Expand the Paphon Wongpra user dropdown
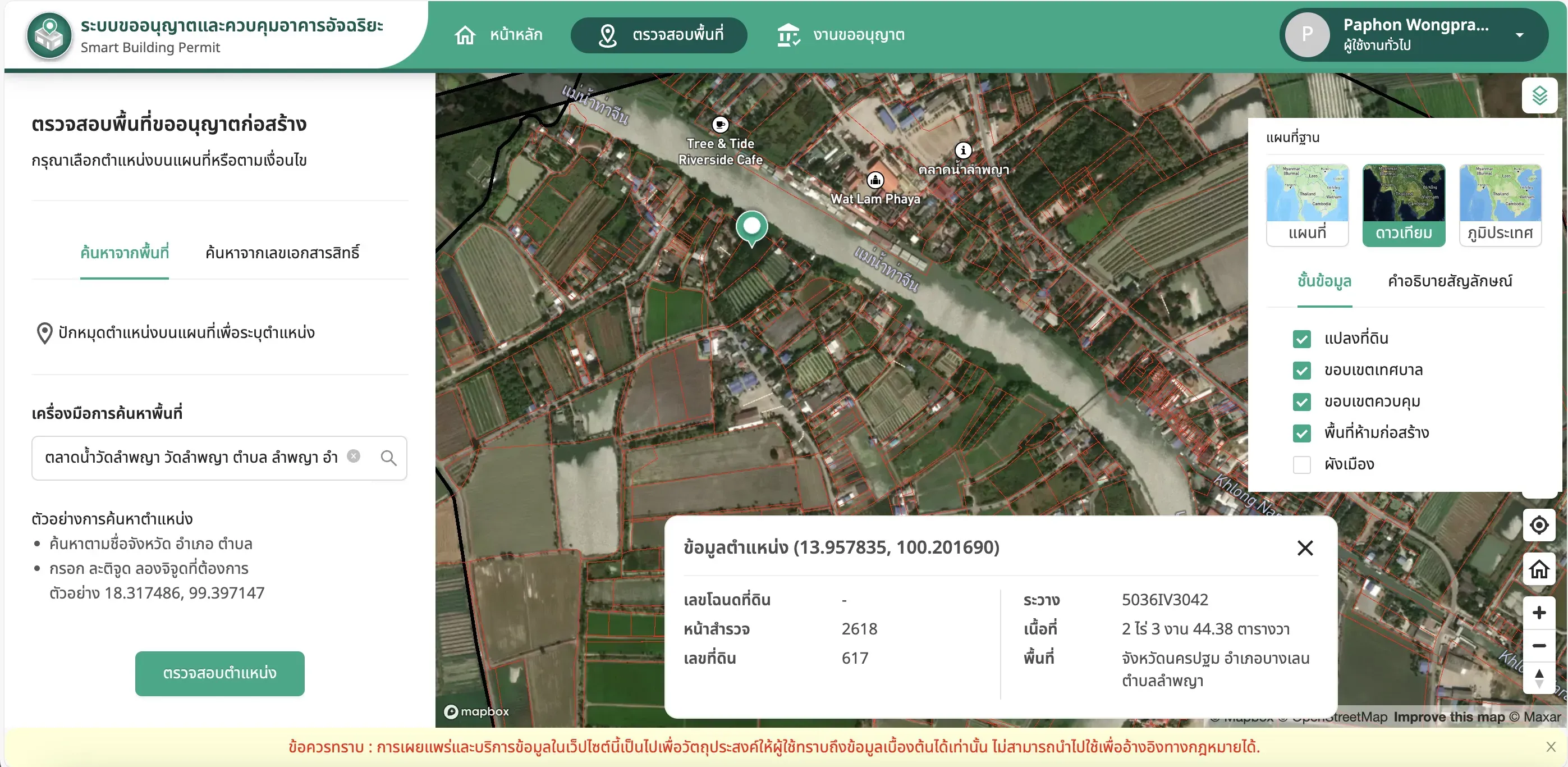This screenshot has height=767, width=1568. [1519, 35]
